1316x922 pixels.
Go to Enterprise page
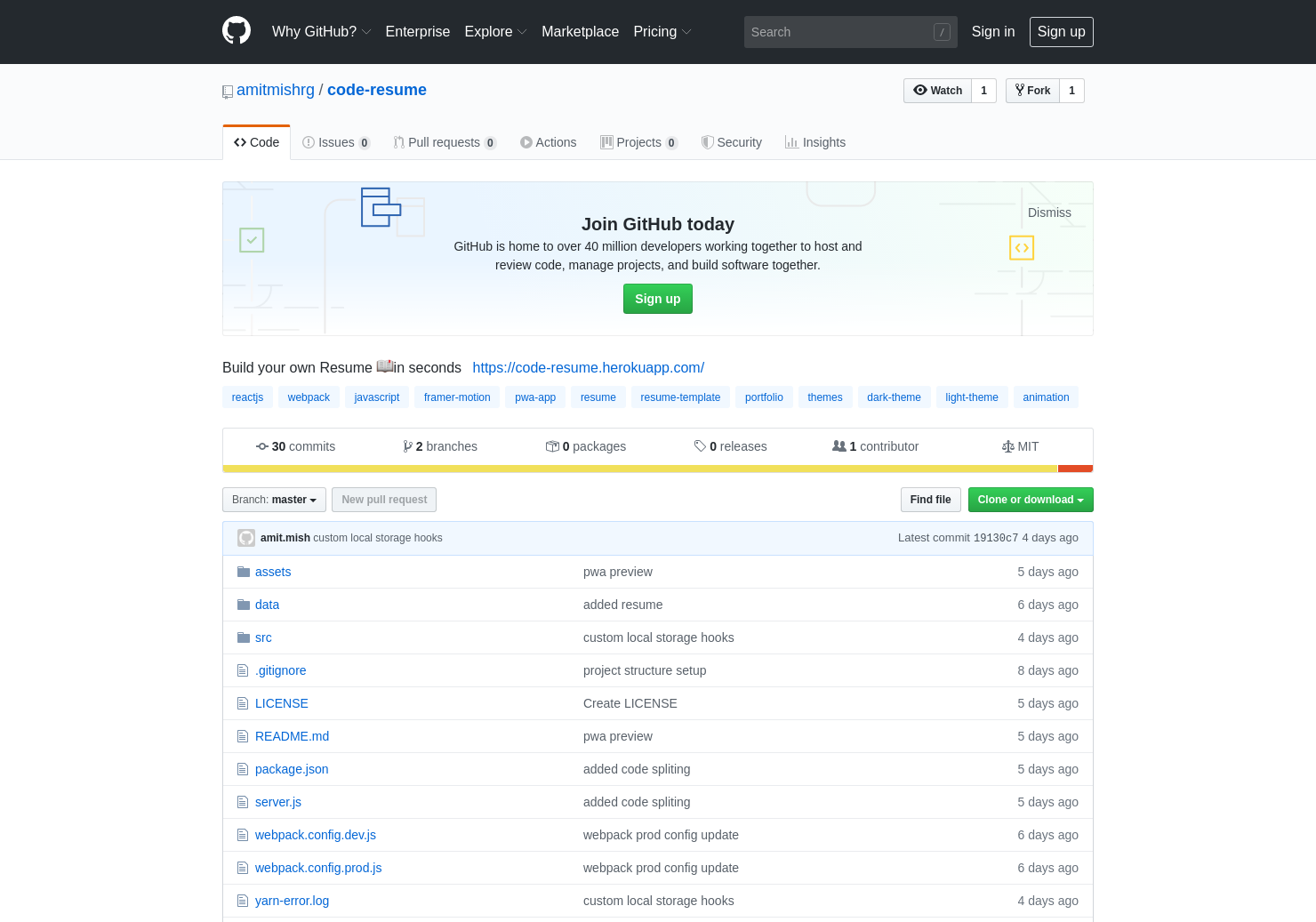418,32
